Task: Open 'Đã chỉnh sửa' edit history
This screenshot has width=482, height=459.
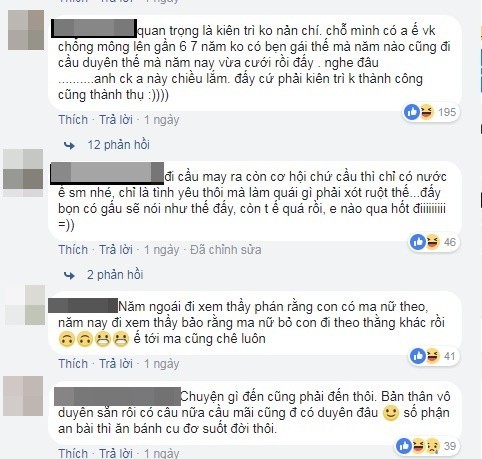Action: click(226, 250)
